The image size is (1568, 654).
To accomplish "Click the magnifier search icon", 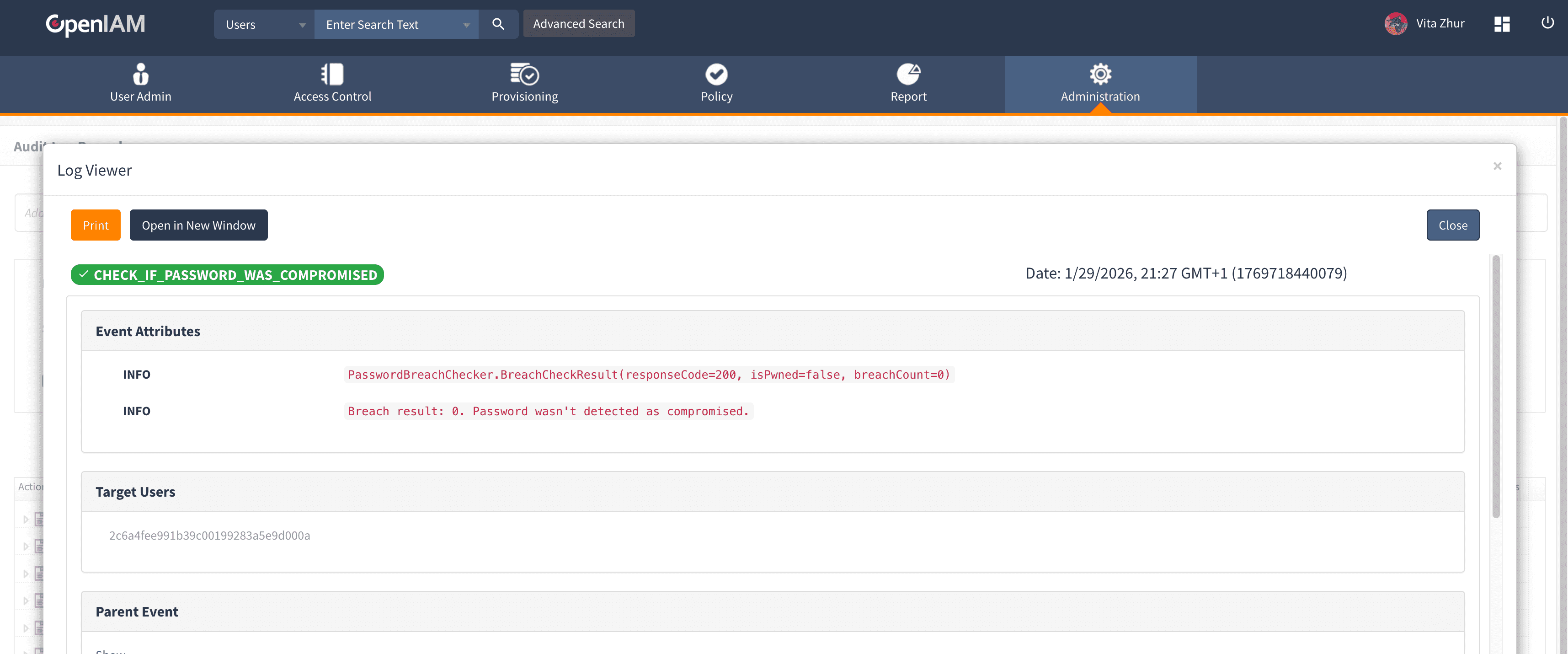I will (498, 24).
